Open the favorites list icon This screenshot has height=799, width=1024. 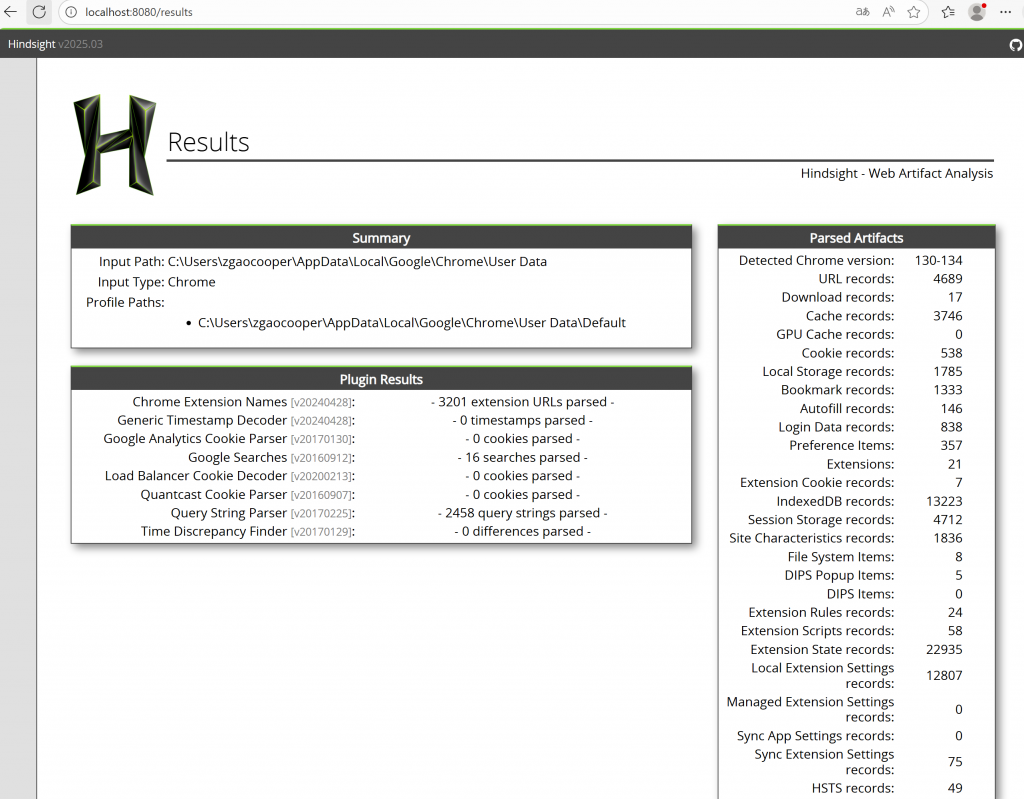click(948, 12)
